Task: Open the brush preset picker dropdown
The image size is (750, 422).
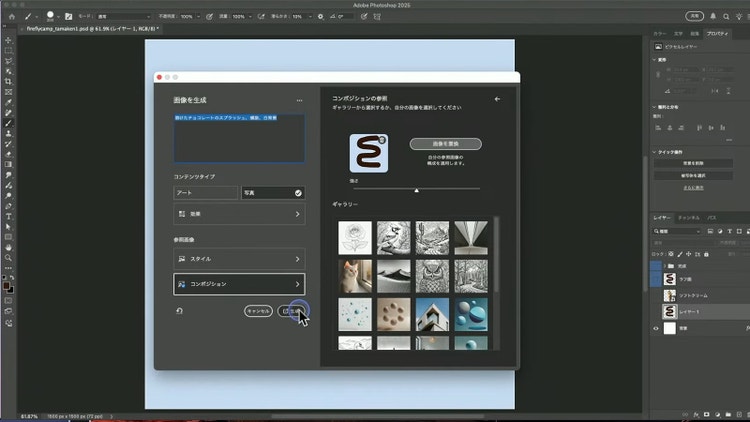Action: [58, 17]
